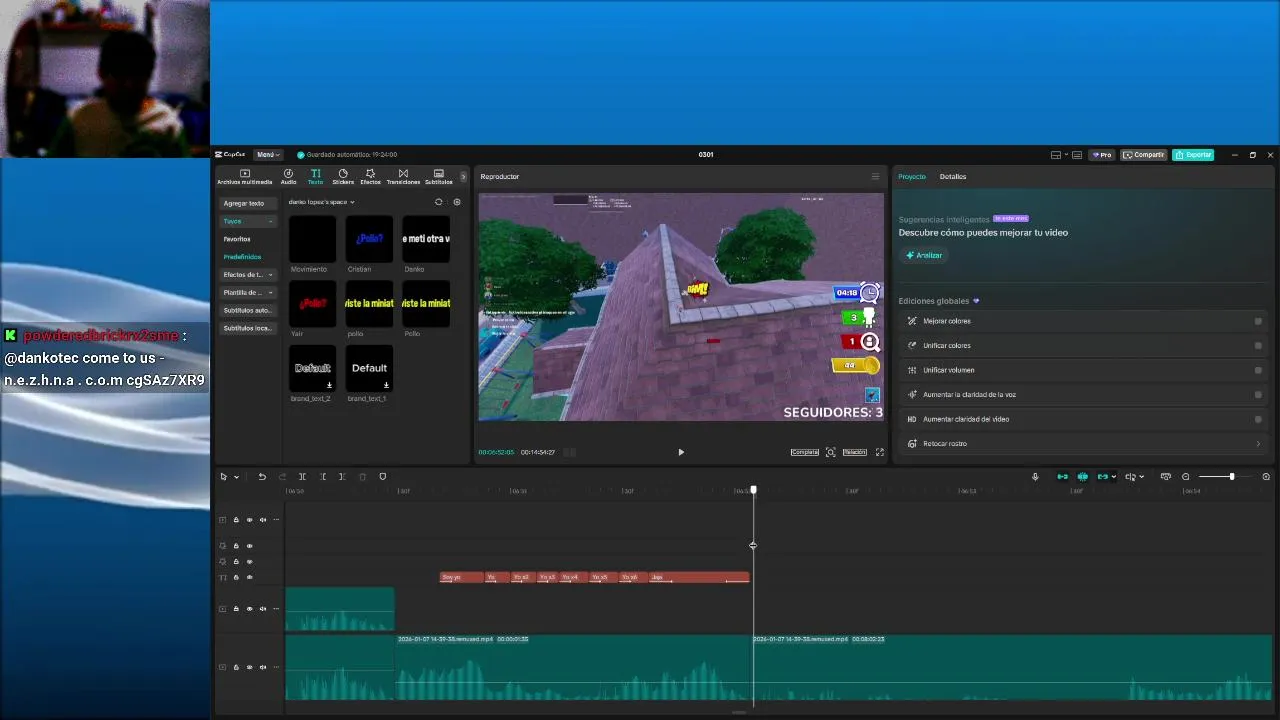1280x720 pixels.
Task: Enable Mejorar colores checkbox
Action: coord(1258,321)
